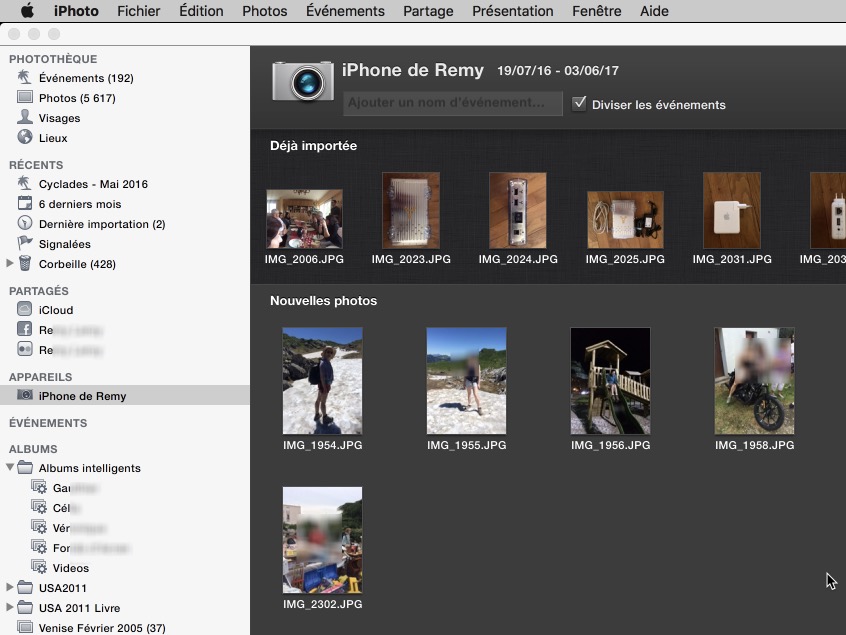
Task: Select 'Signalées' label in sidebar
Action: tap(65, 244)
